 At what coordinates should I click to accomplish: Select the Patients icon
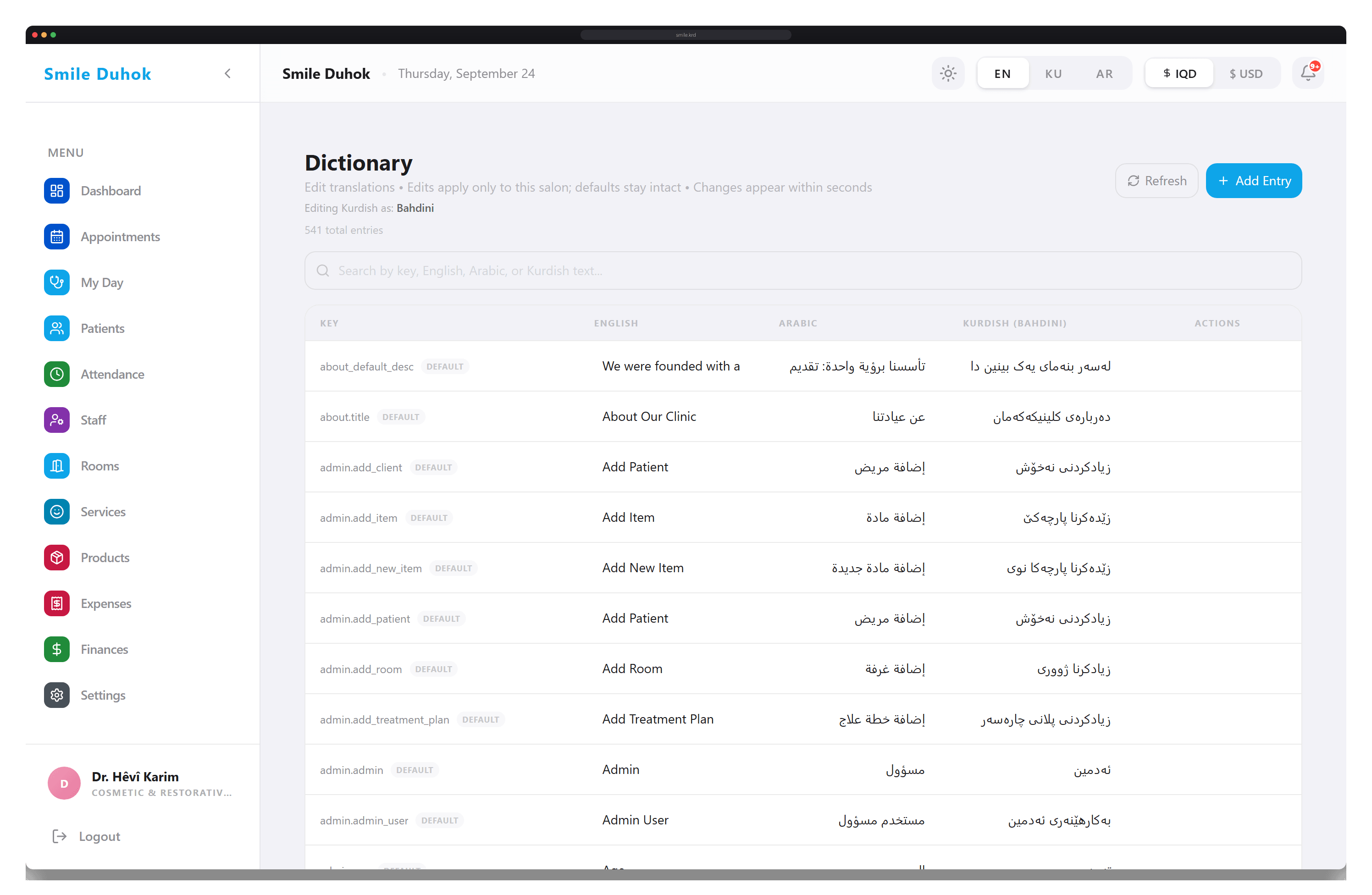coord(56,328)
